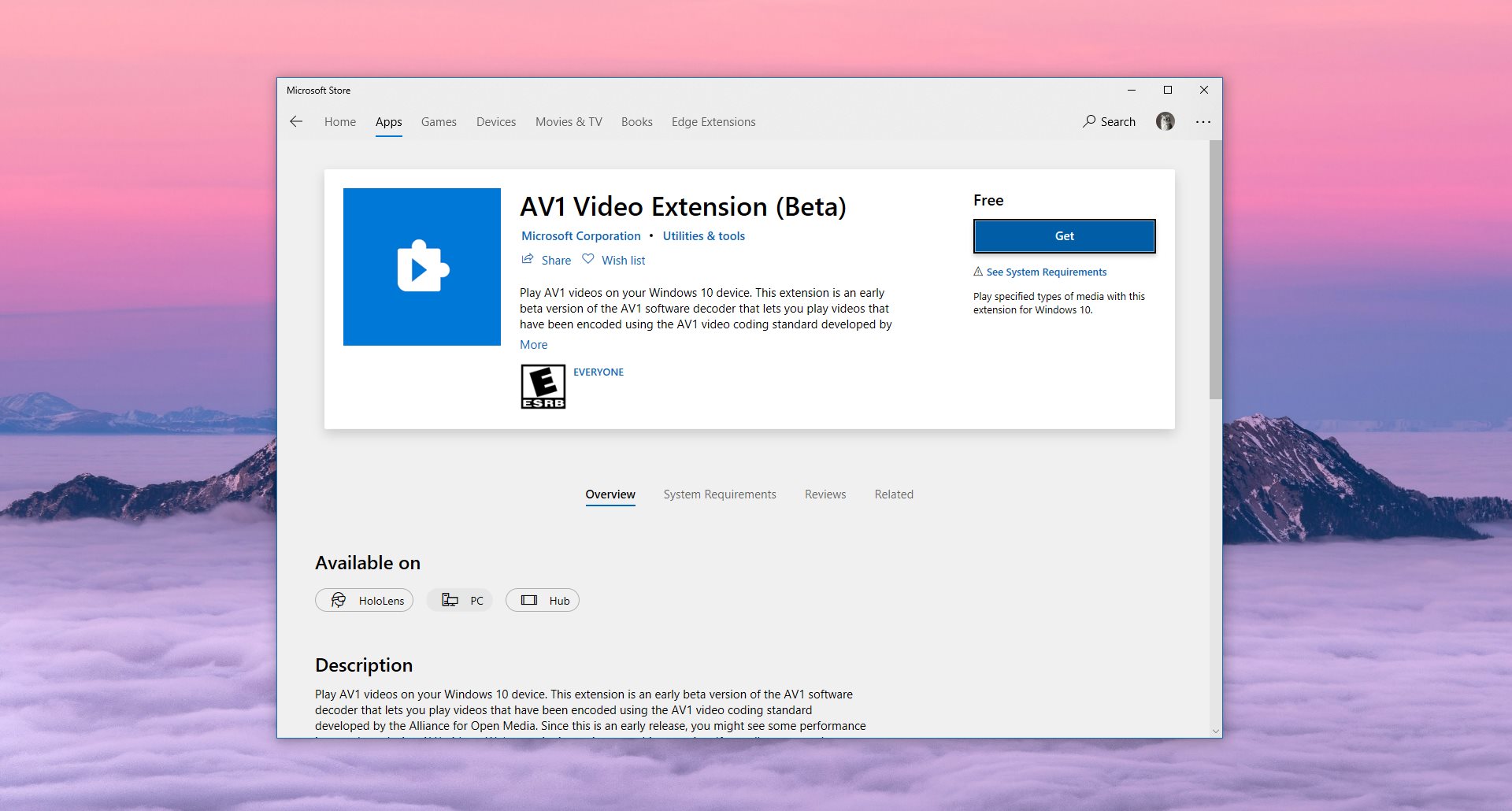Select the Apps tab
Screen dimensions: 1512x811
pyautogui.click(x=389, y=122)
